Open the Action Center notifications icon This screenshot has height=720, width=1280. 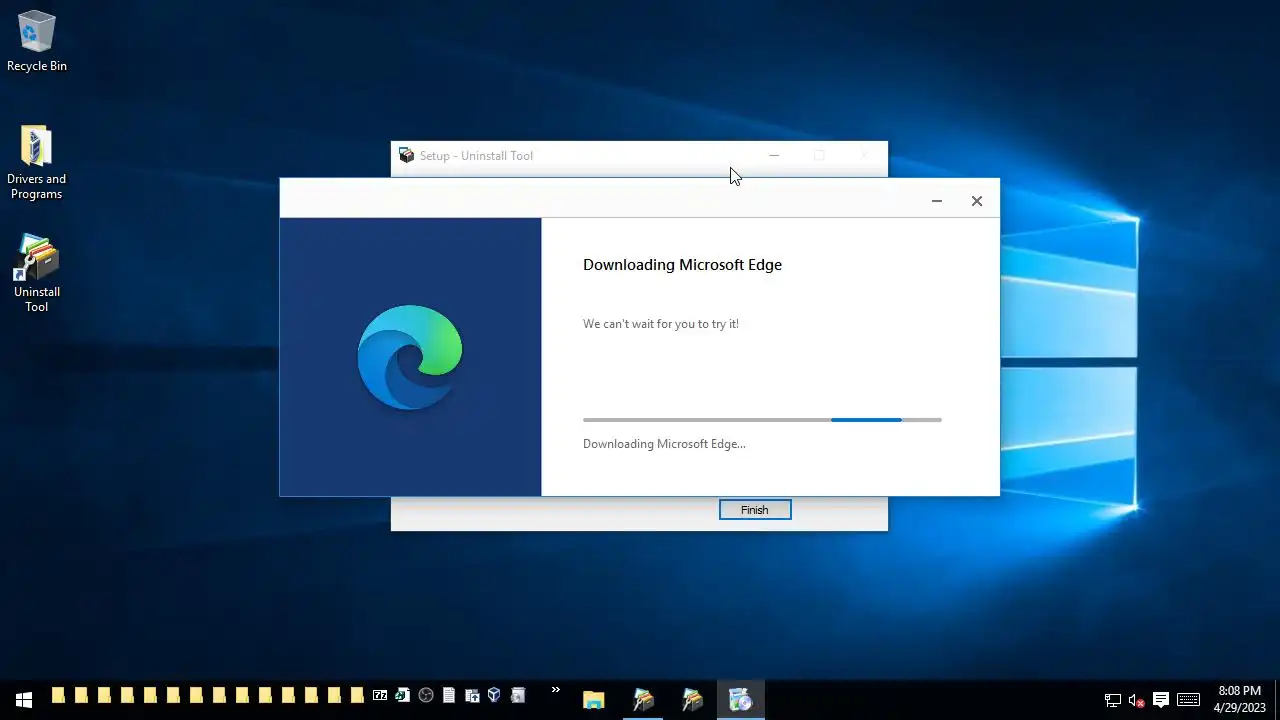(1161, 700)
